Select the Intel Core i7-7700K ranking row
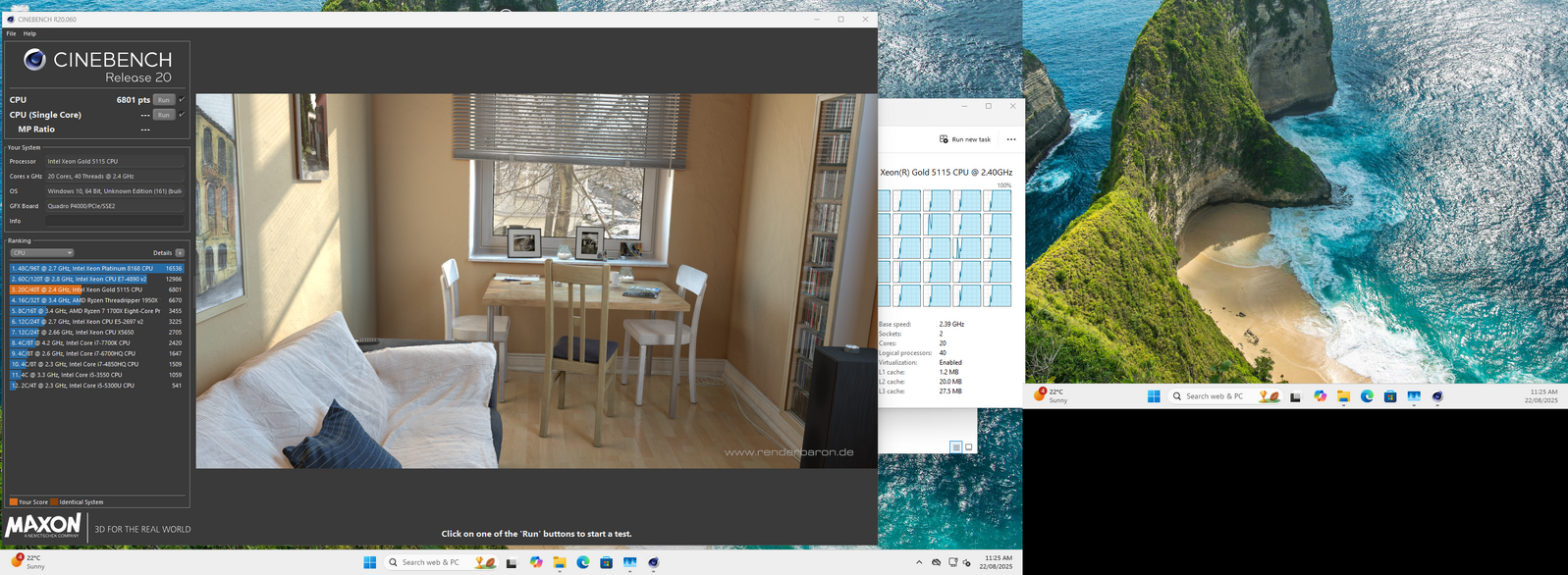Image resolution: width=1568 pixels, height=575 pixels. coord(96,342)
